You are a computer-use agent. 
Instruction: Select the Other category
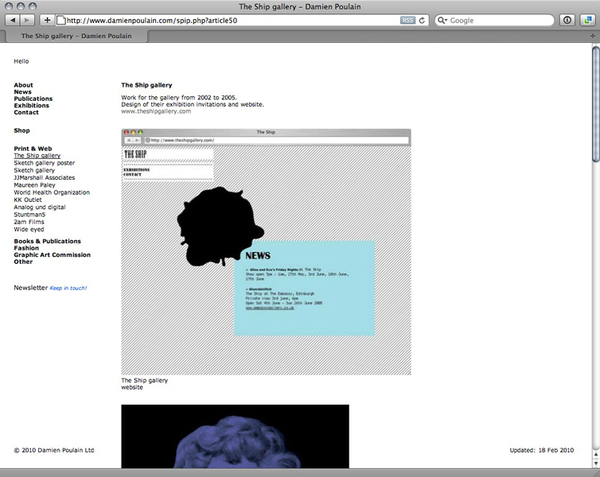(x=23, y=262)
